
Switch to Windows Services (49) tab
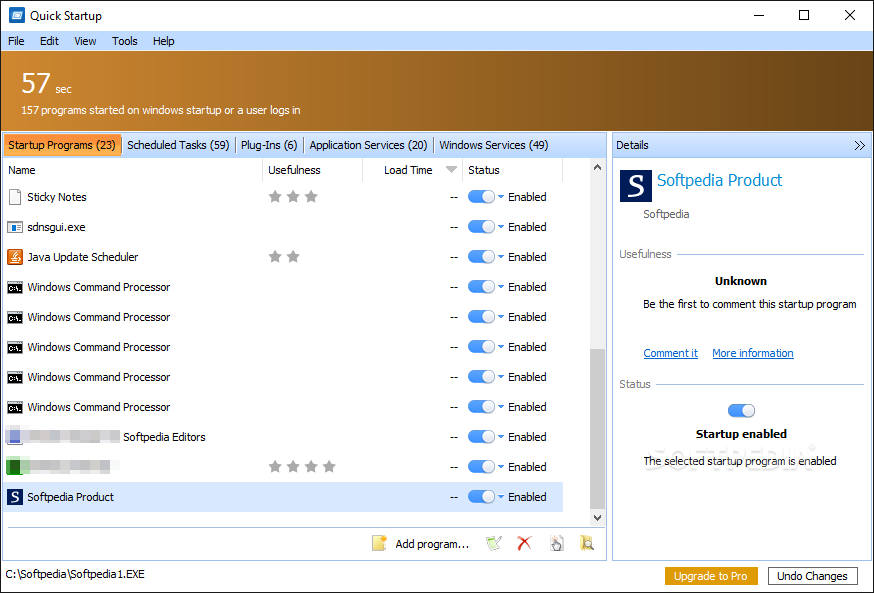[x=494, y=145]
